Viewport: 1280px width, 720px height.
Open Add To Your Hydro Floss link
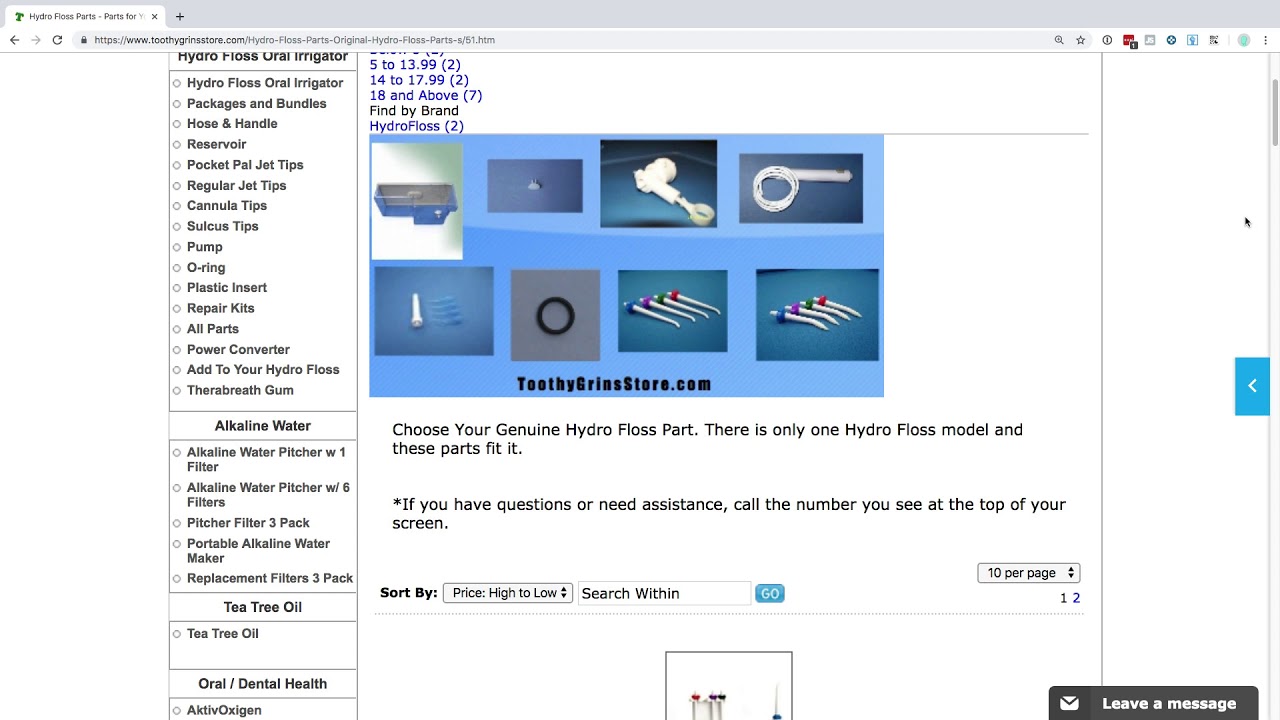[263, 370]
